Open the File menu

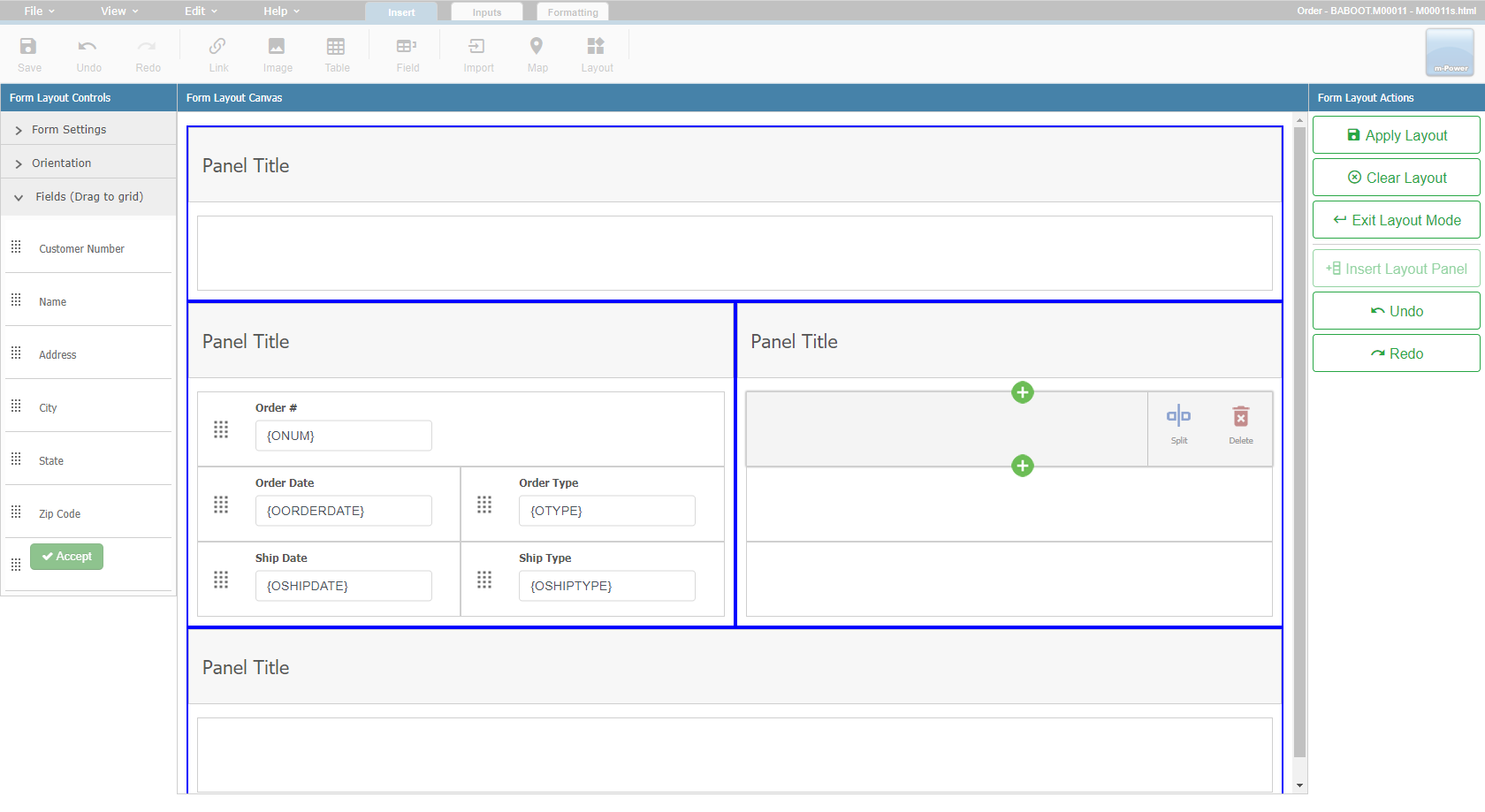(x=39, y=11)
